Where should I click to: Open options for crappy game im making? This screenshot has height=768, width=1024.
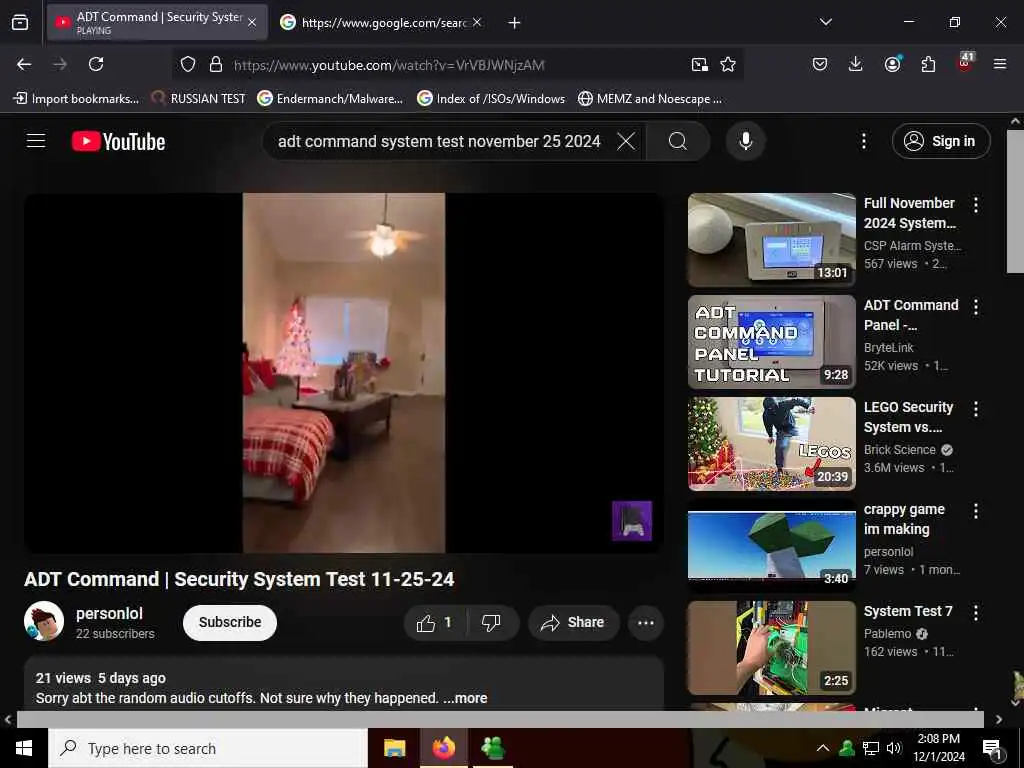(x=976, y=511)
